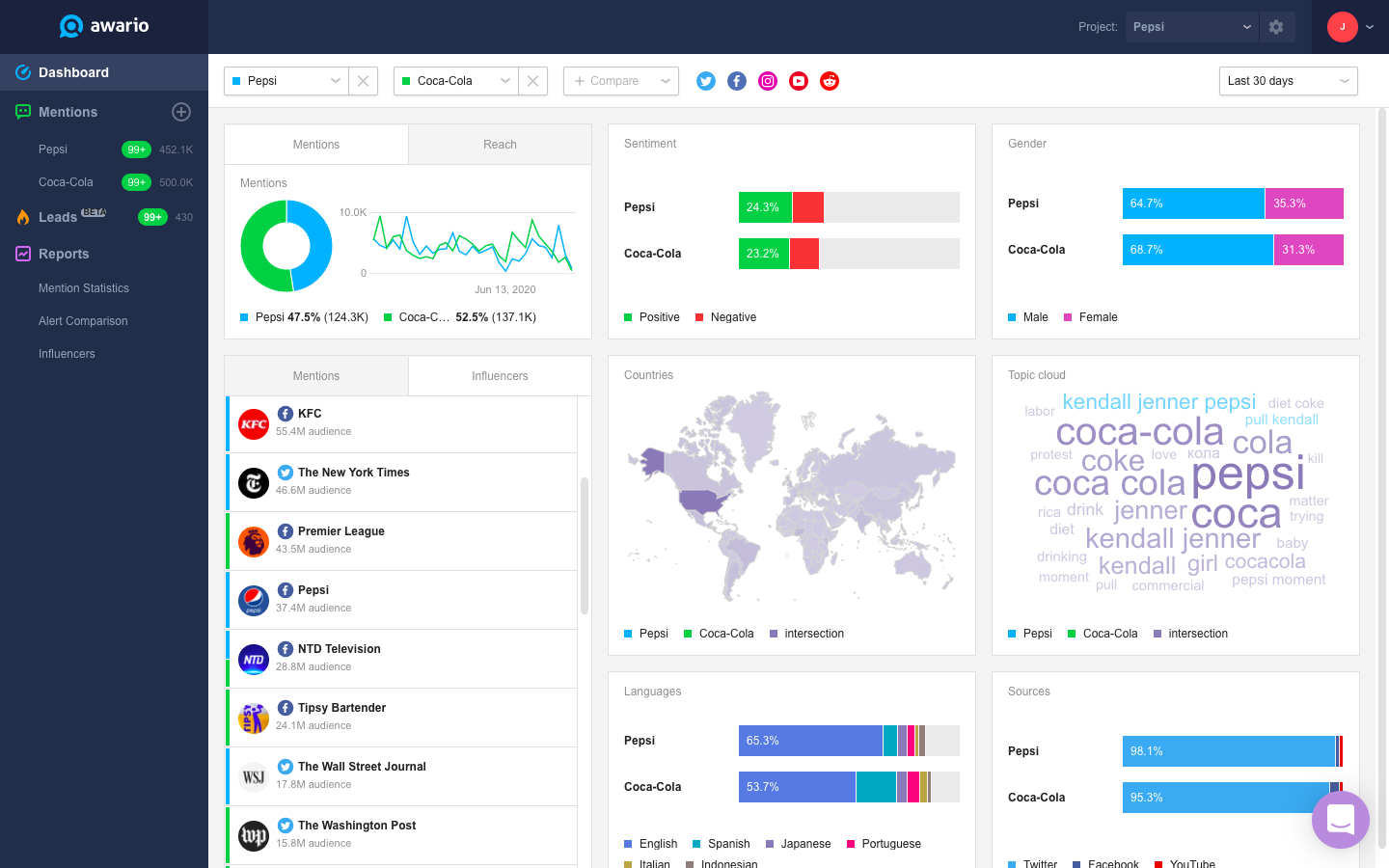Expand the Compare dropdown
This screenshot has height=868, width=1389.
click(x=621, y=81)
